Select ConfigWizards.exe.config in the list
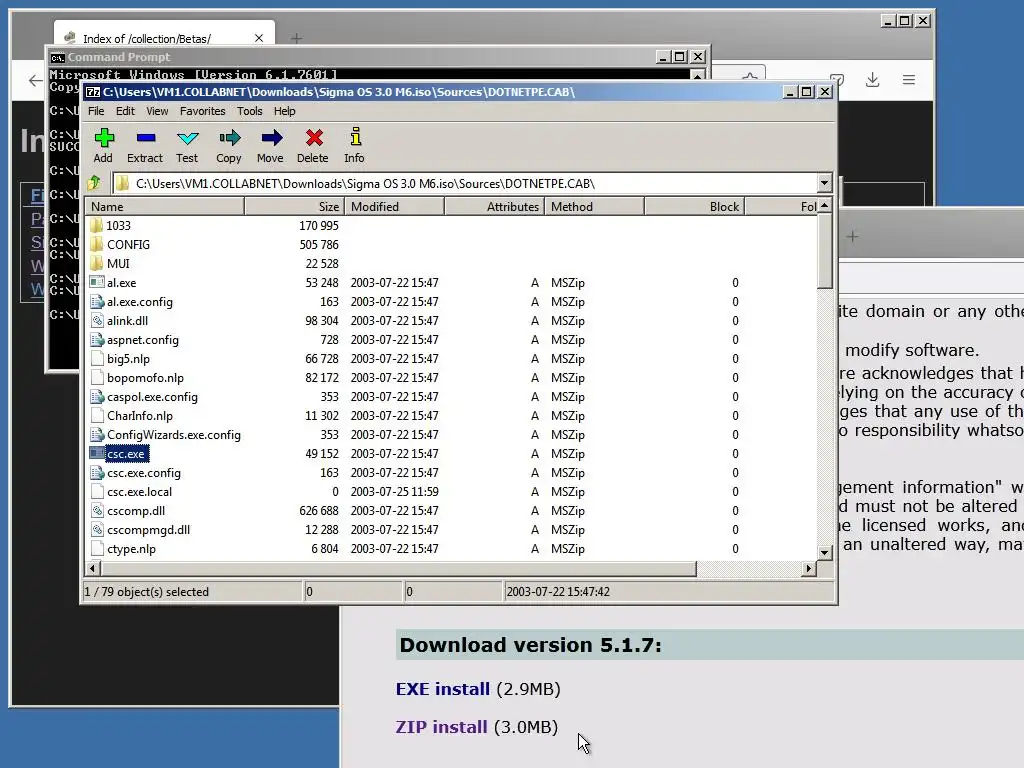Viewport: 1024px width, 768px height. click(174, 434)
